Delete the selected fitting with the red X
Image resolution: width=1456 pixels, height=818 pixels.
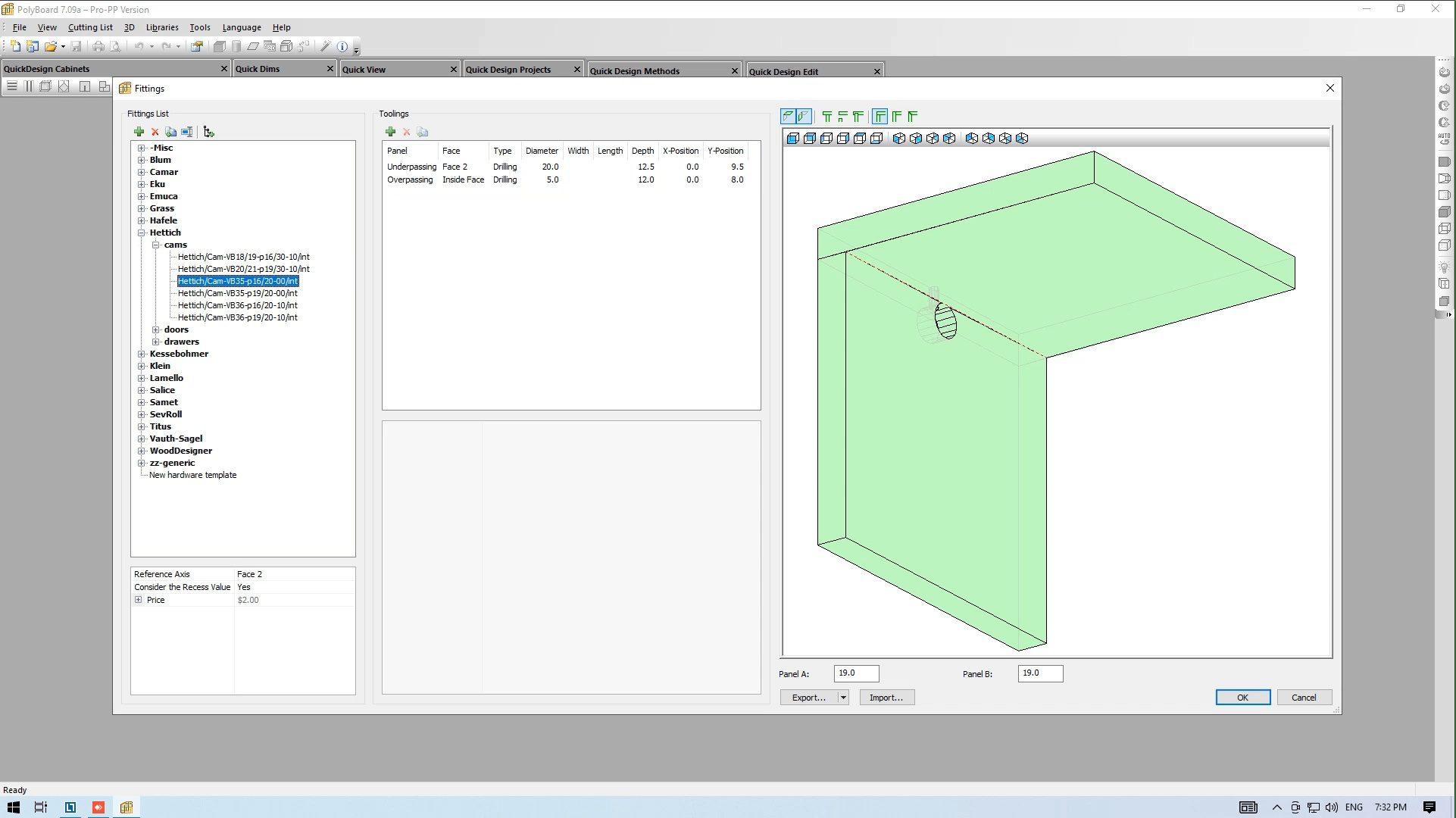click(155, 132)
